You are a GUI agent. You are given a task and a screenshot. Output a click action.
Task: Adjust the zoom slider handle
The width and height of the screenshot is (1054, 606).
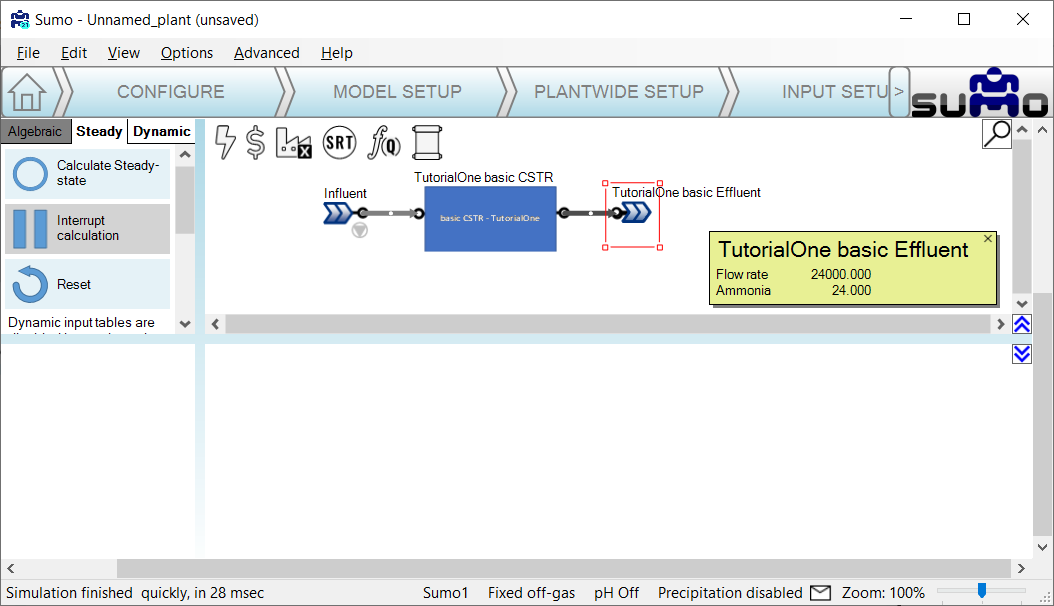(982, 591)
